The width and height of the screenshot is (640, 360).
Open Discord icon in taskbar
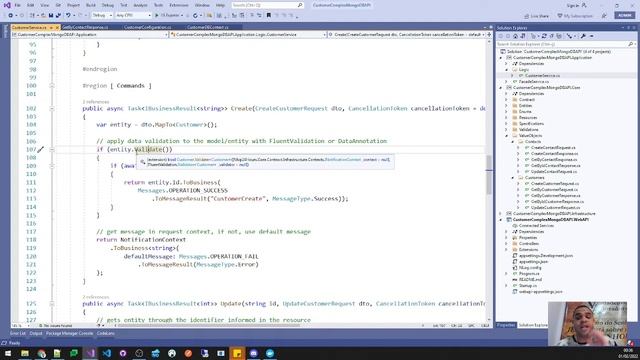pos(253,353)
